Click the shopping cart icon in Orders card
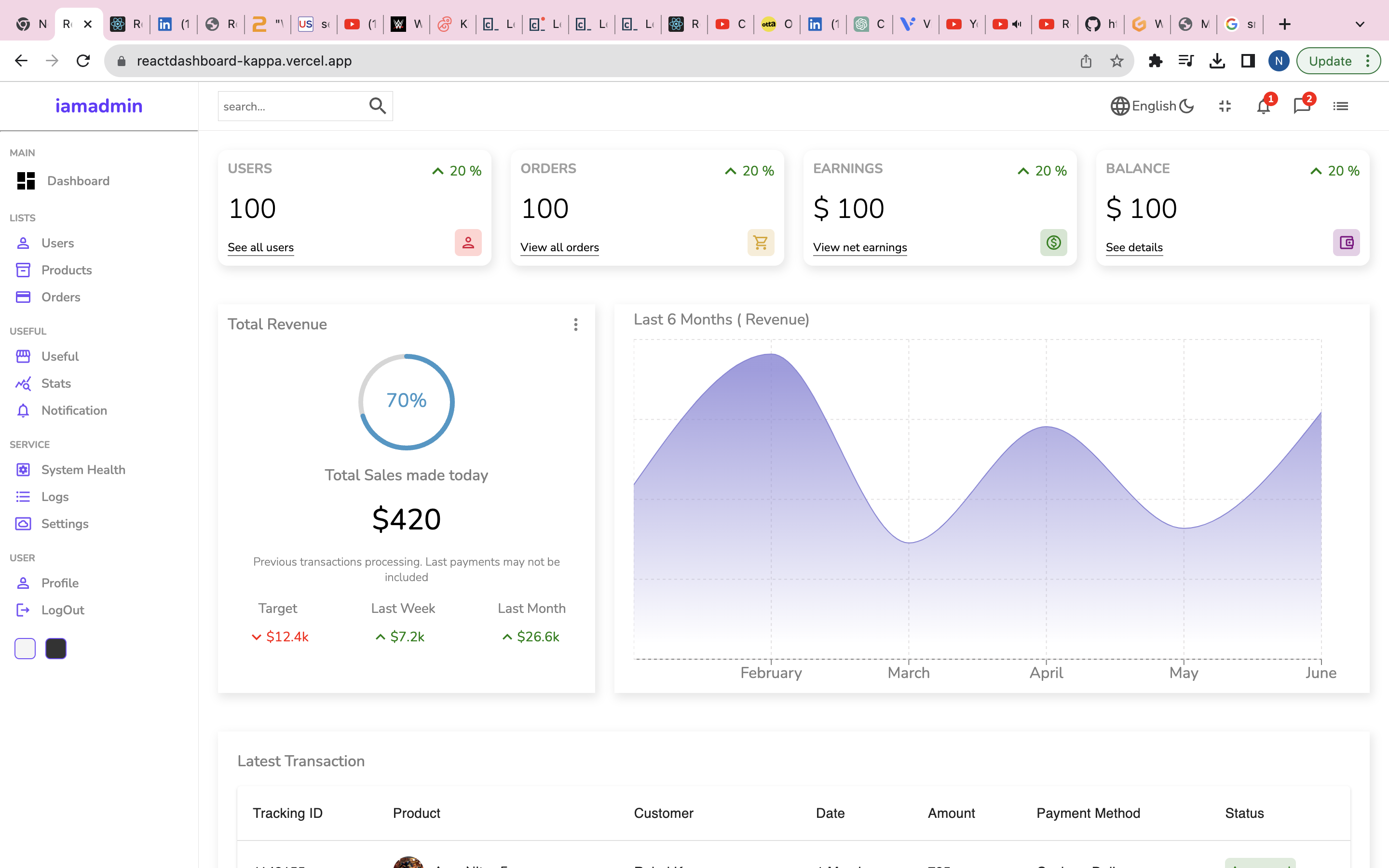The height and width of the screenshot is (868, 1389). 761,243
